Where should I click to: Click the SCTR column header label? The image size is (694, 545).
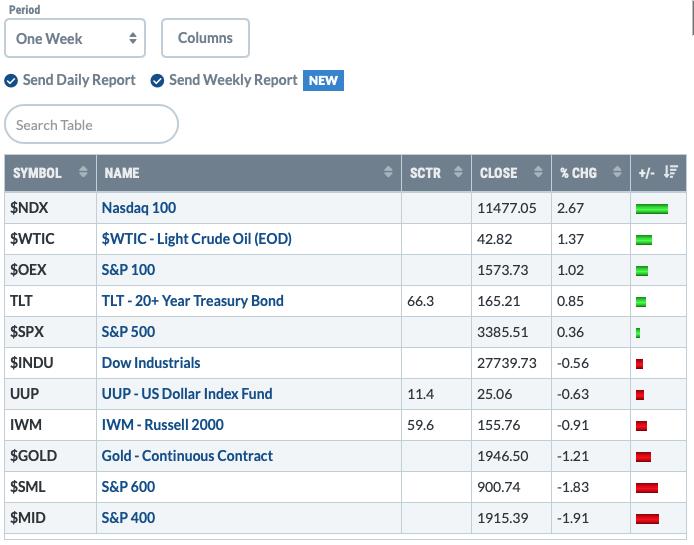pos(425,173)
